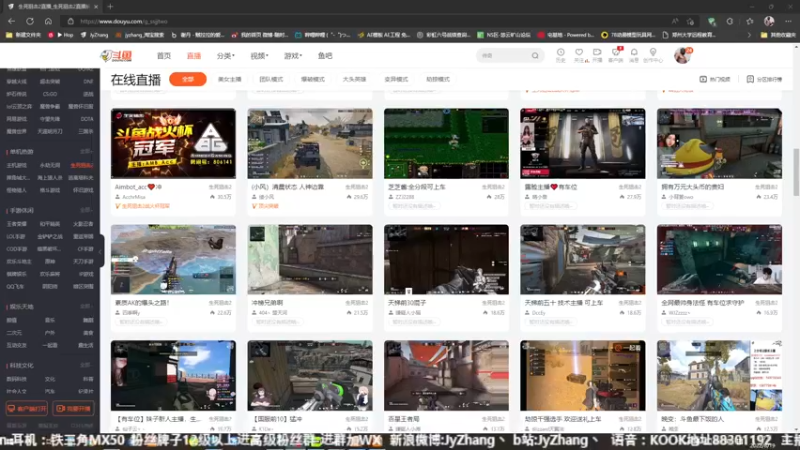Viewport: 800px width, 450px height.
Task: Open the 天梯前五十 技术主播 thumbnail
Action: [583, 260]
